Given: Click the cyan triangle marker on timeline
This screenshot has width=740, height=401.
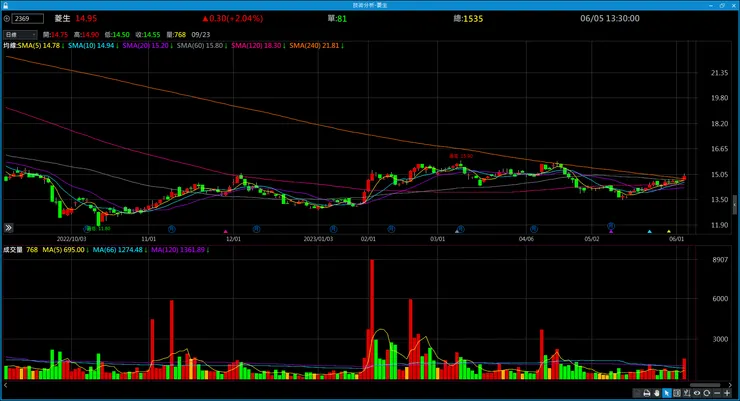Looking at the screenshot, I should click(649, 231).
